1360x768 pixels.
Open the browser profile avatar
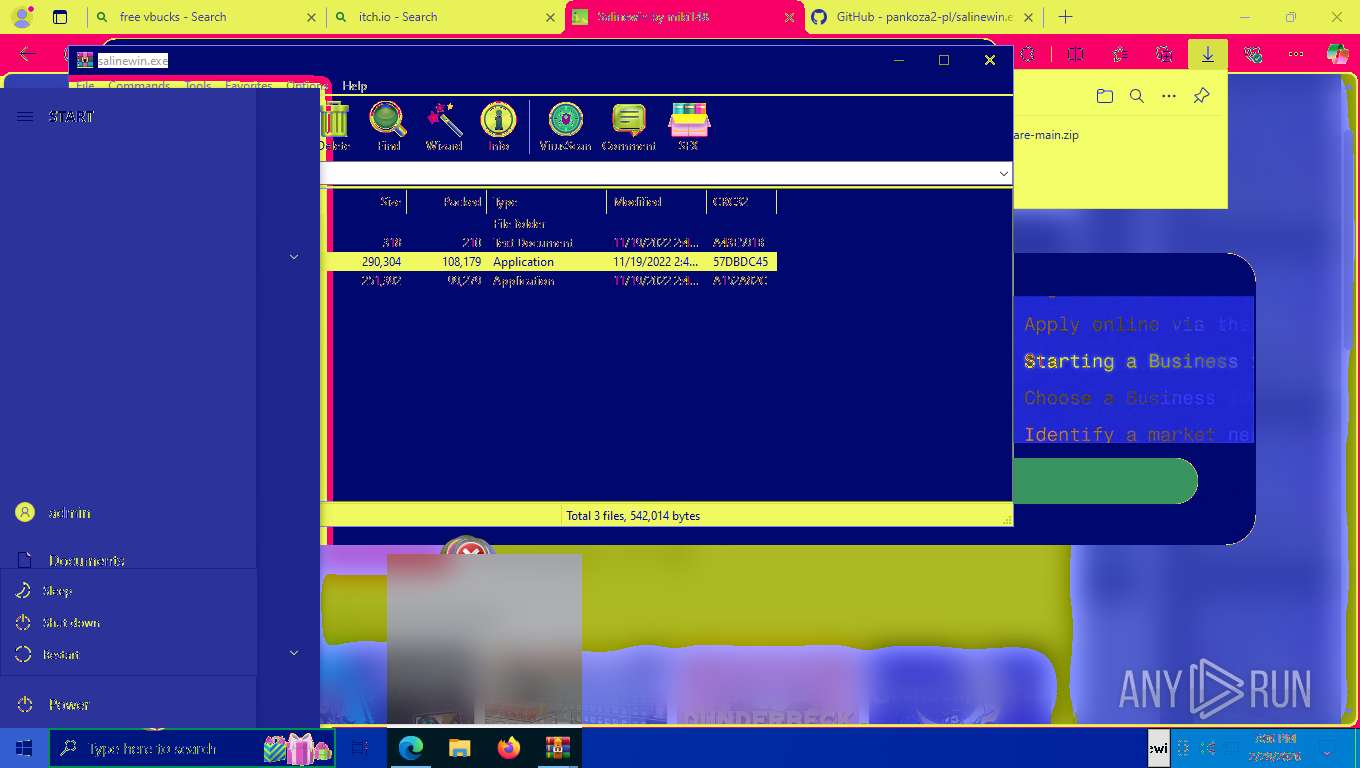click(21, 17)
